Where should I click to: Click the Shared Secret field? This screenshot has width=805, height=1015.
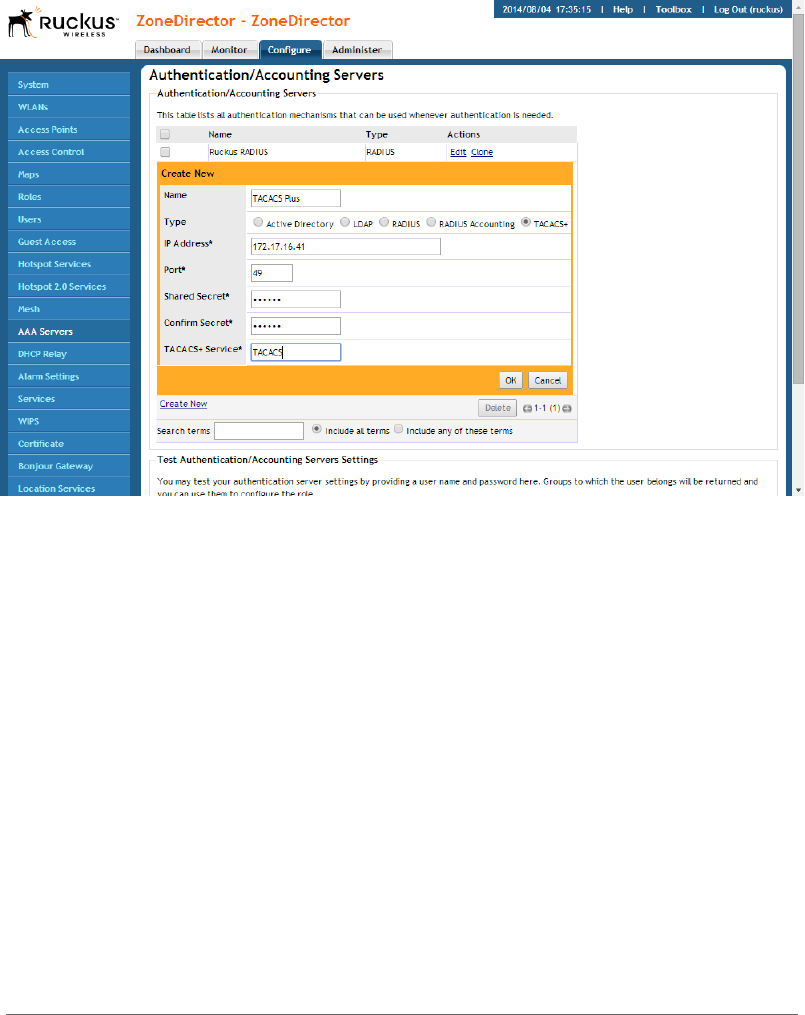pos(296,299)
